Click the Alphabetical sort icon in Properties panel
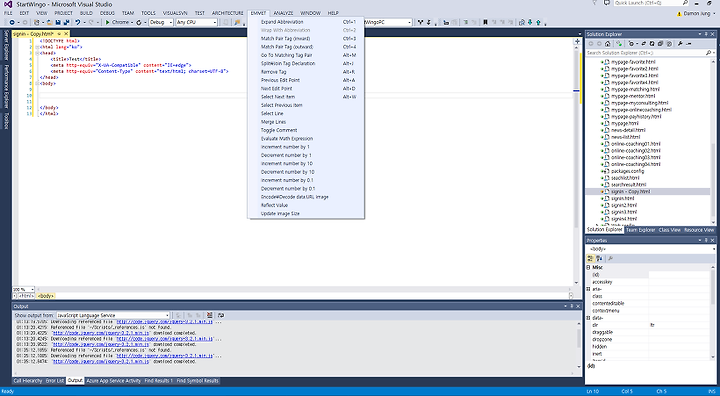720x396 pixels. pos(600,258)
